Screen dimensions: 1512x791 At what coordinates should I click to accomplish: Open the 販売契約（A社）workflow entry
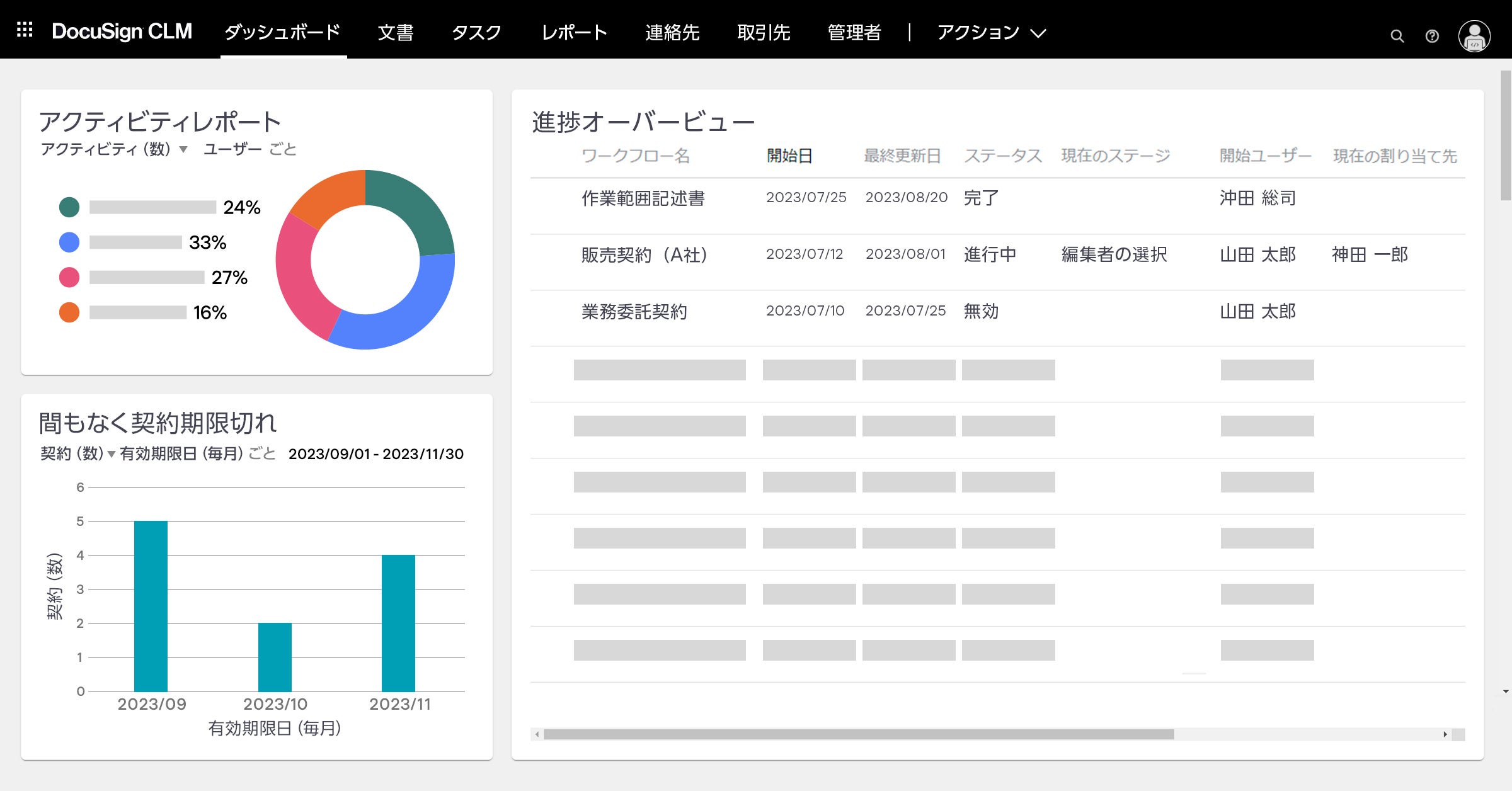click(643, 256)
